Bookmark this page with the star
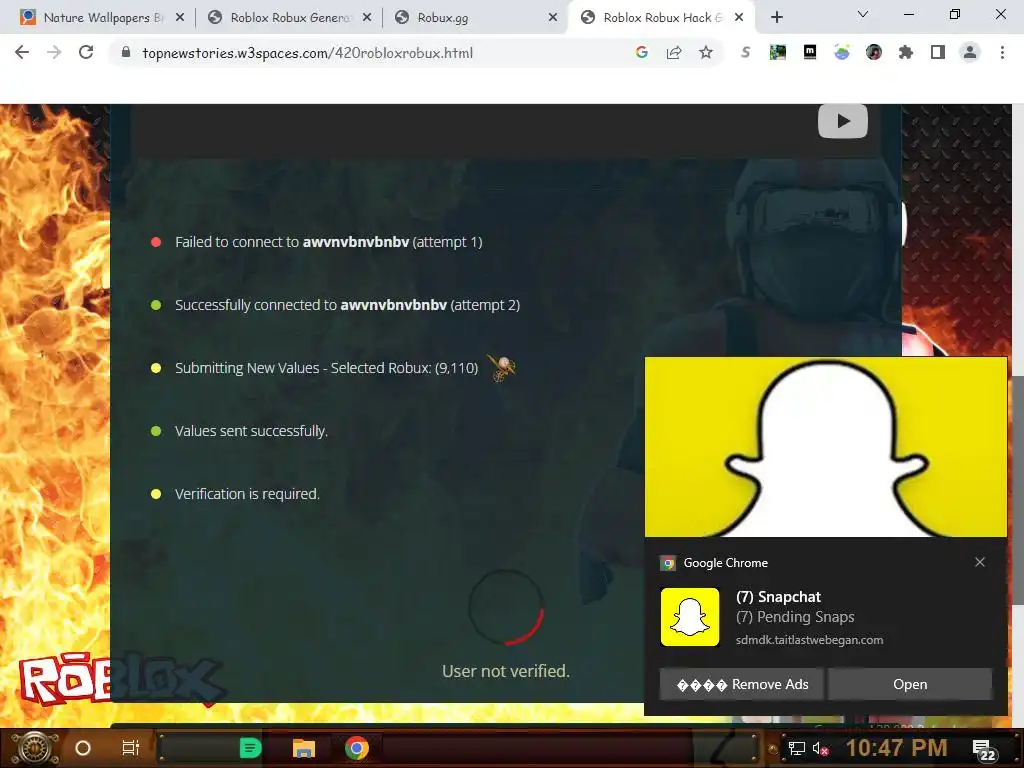 (706, 52)
